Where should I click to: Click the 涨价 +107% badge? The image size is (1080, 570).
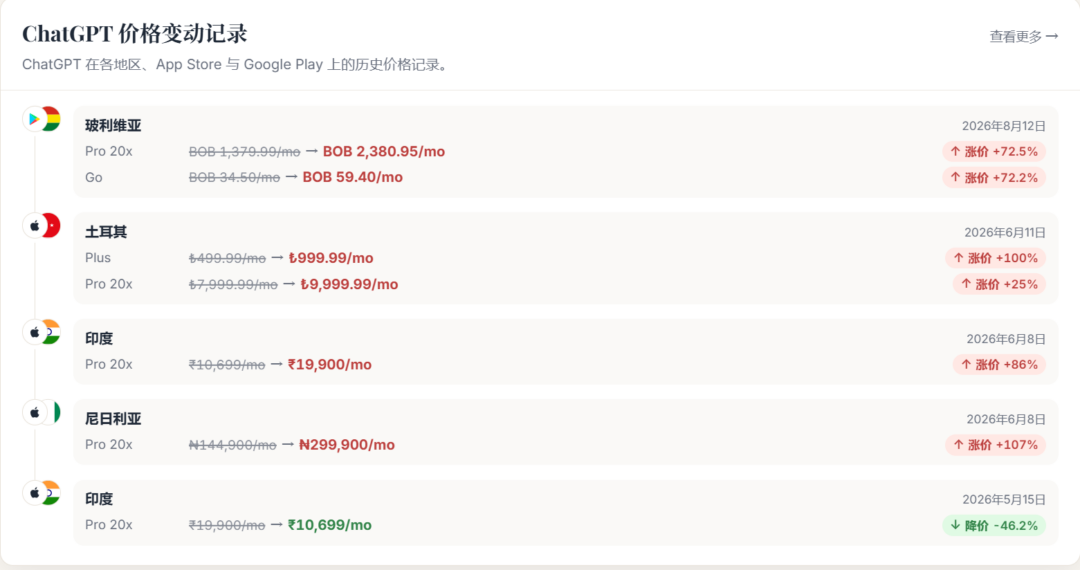coord(995,445)
